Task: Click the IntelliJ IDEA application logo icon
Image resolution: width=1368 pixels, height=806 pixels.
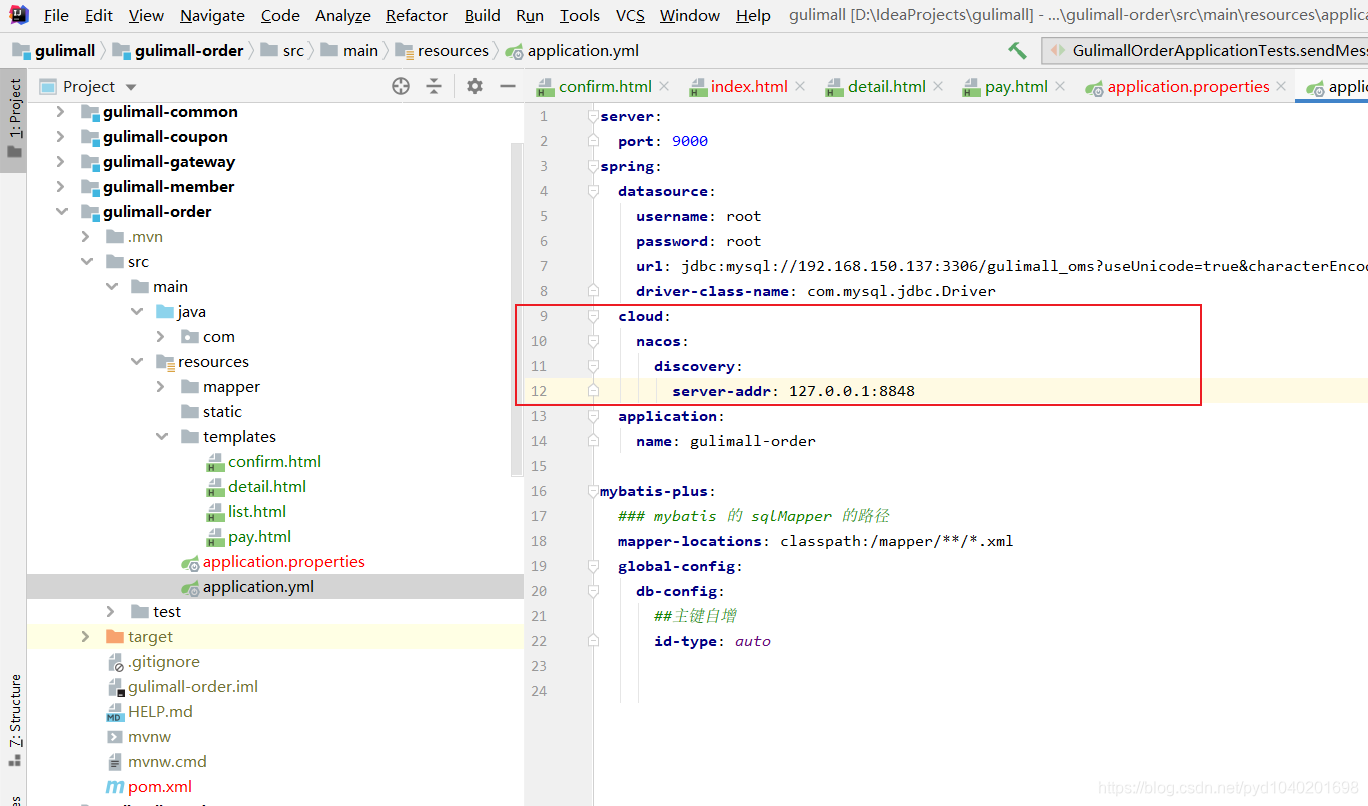Action: [x=19, y=15]
